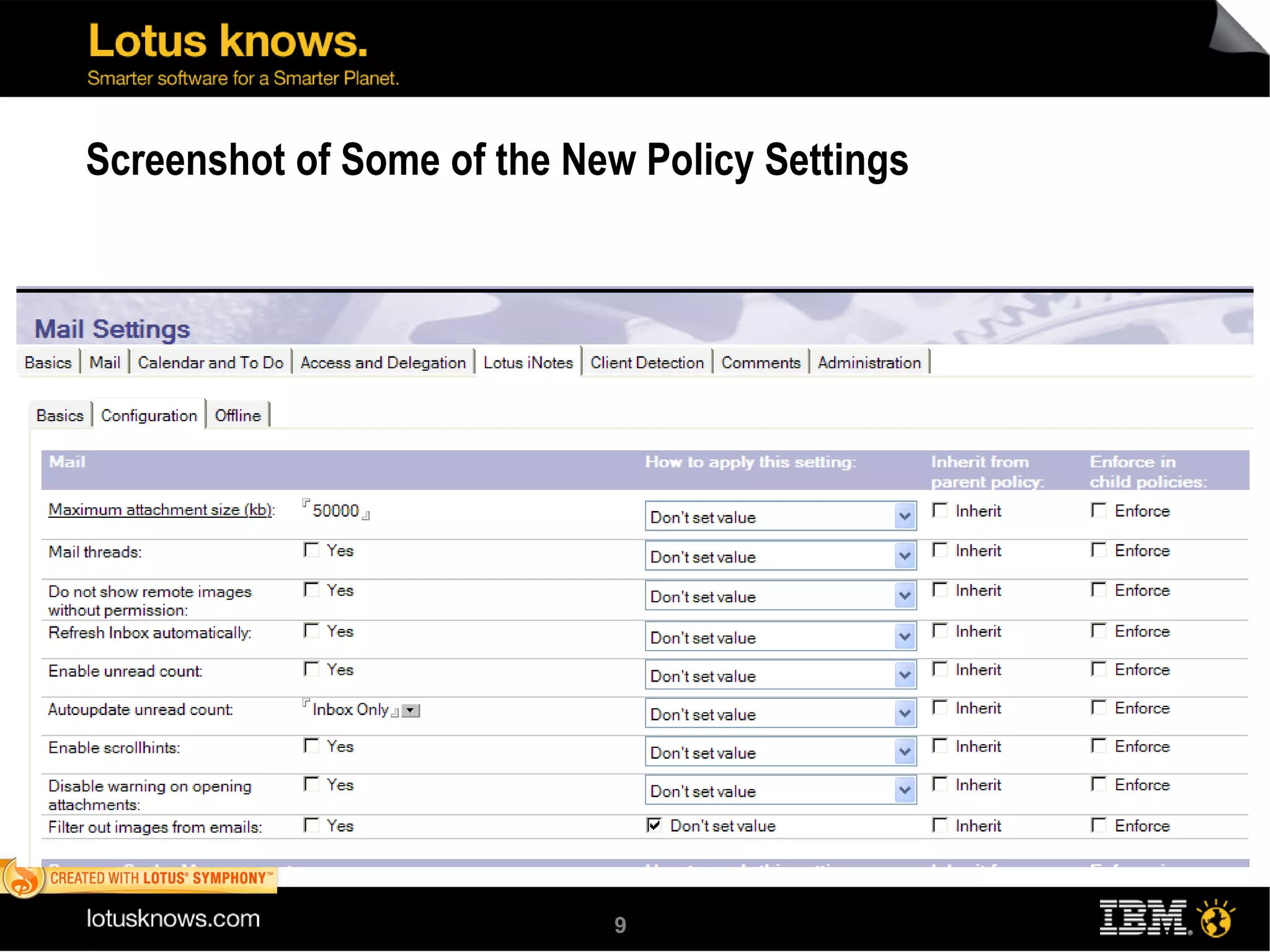
Task: Check Inherit for Enable scrollhints
Action: click(x=940, y=746)
